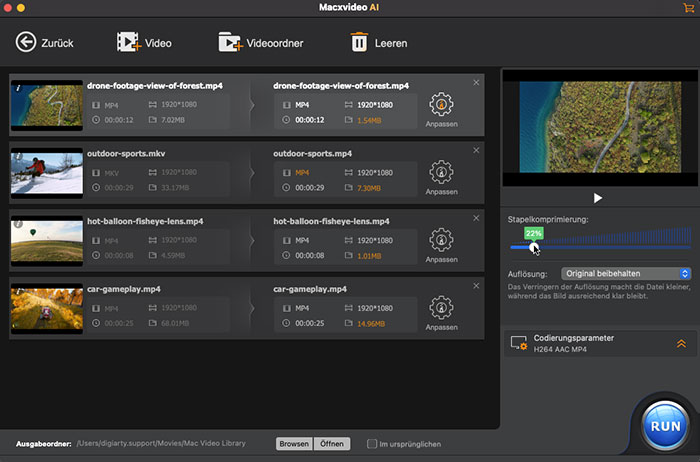Click the Stapelkomprimierung slider handle
Screen dimensions: 700x462
click(533, 247)
